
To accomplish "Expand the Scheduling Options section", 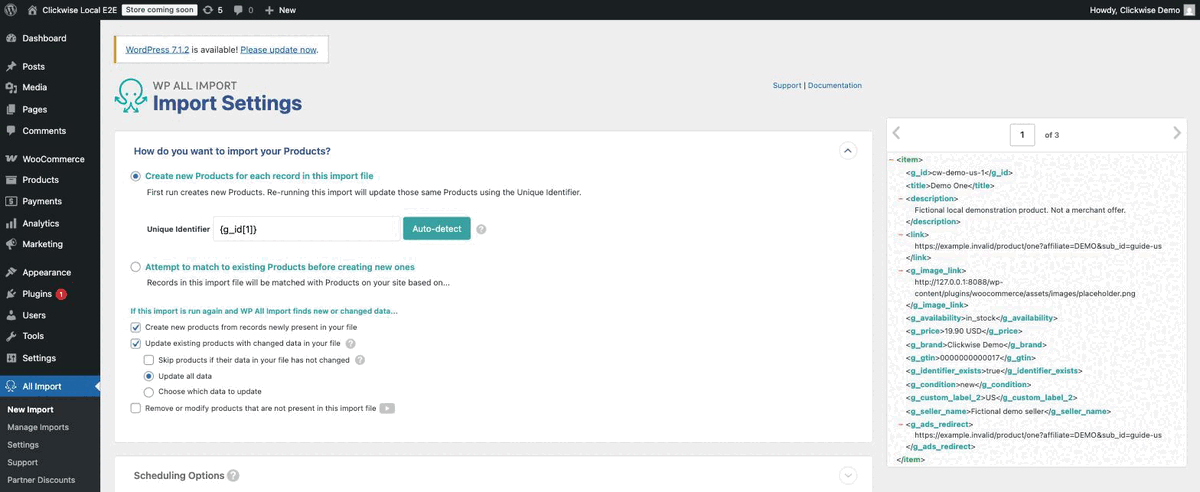I will [x=847, y=476].
